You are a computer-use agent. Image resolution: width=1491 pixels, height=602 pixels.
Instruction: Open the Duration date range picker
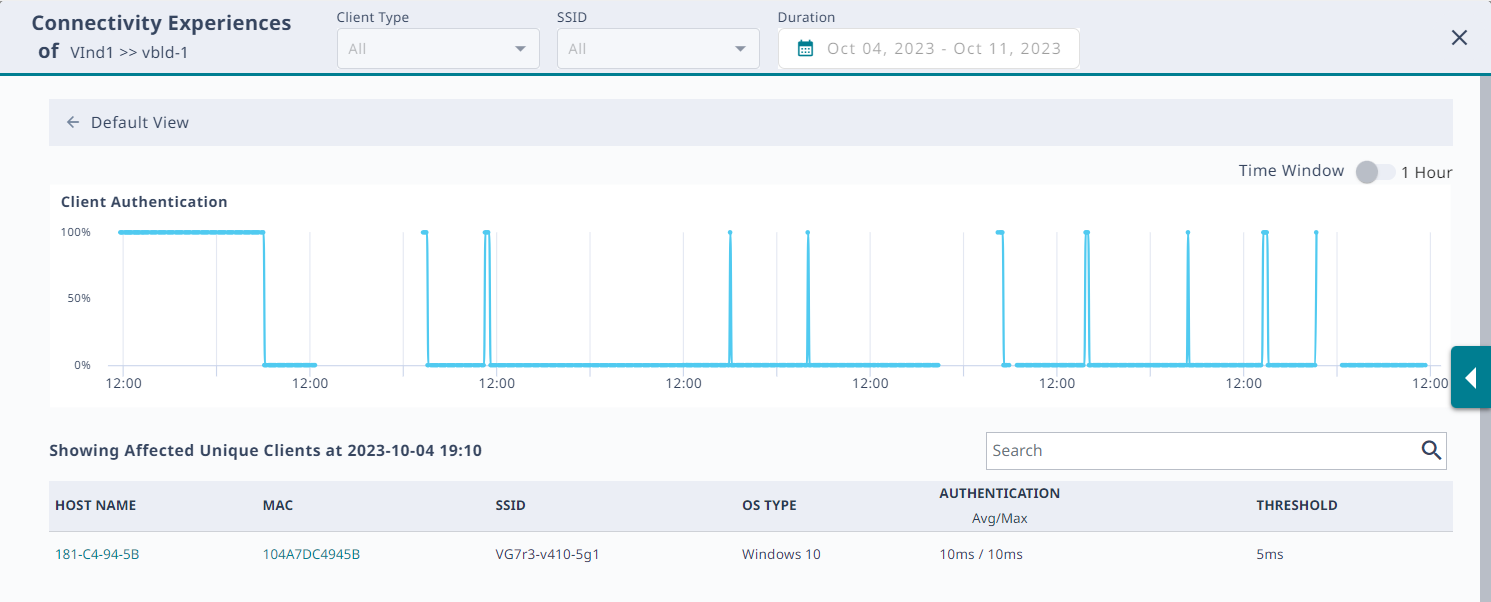click(x=942, y=49)
